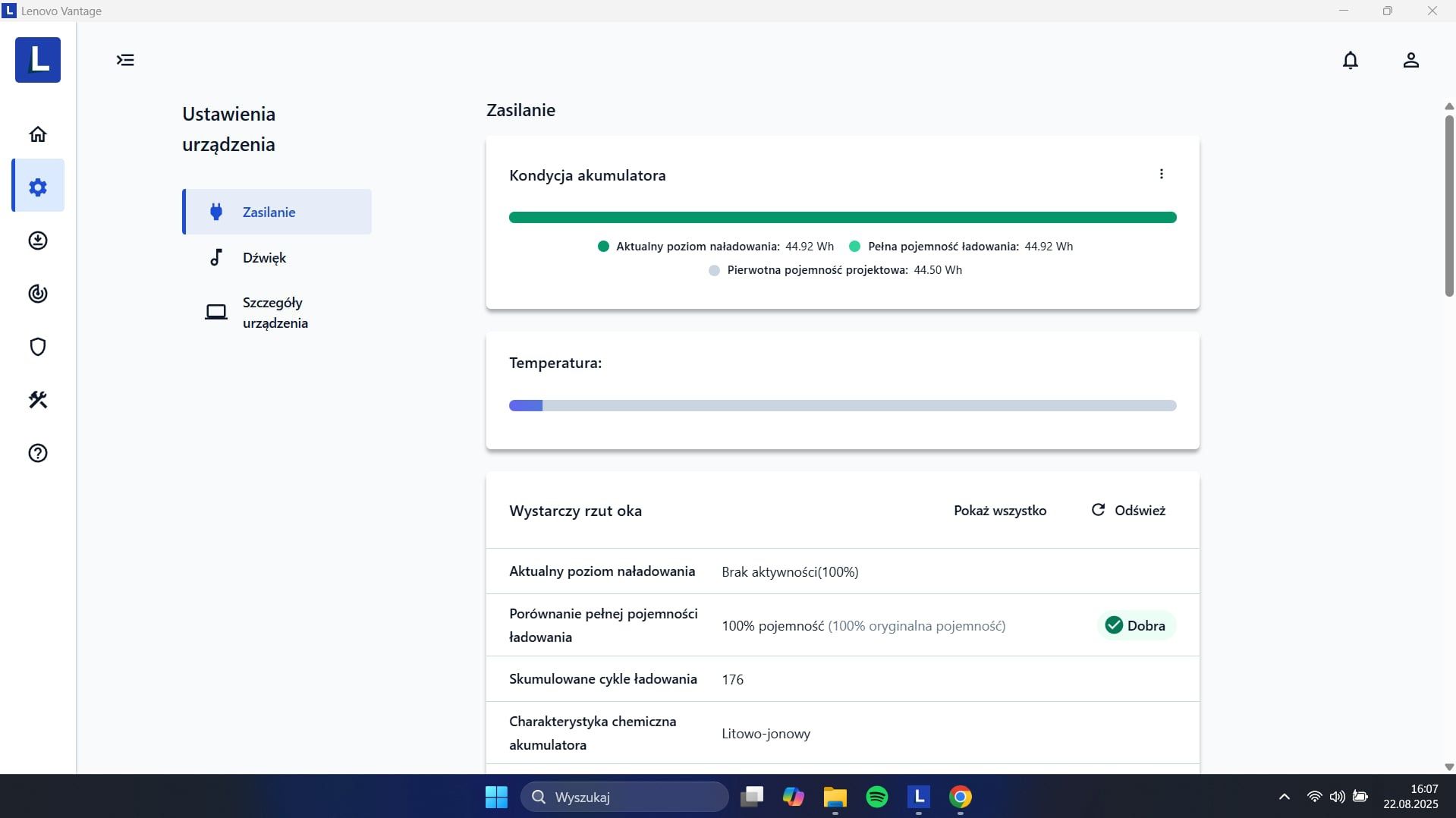This screenshot has width=1456, height=818.
Task: Click the scrollbar up arrow
Action: point(1449,106)
